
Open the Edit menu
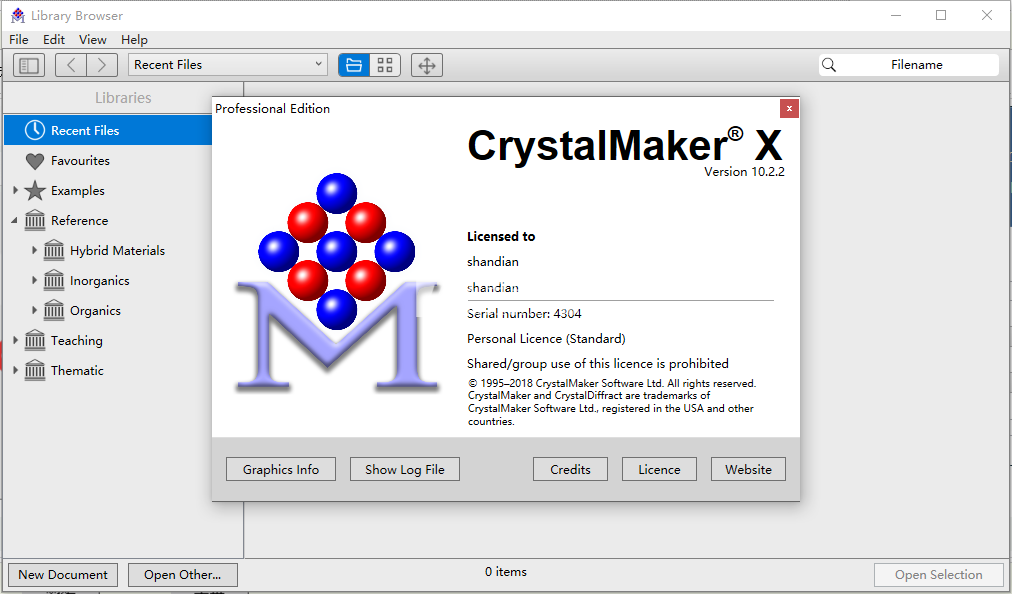point(54,40)
